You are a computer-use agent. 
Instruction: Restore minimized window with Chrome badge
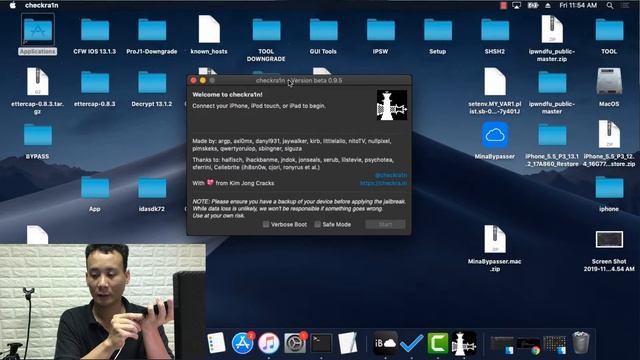528,345
